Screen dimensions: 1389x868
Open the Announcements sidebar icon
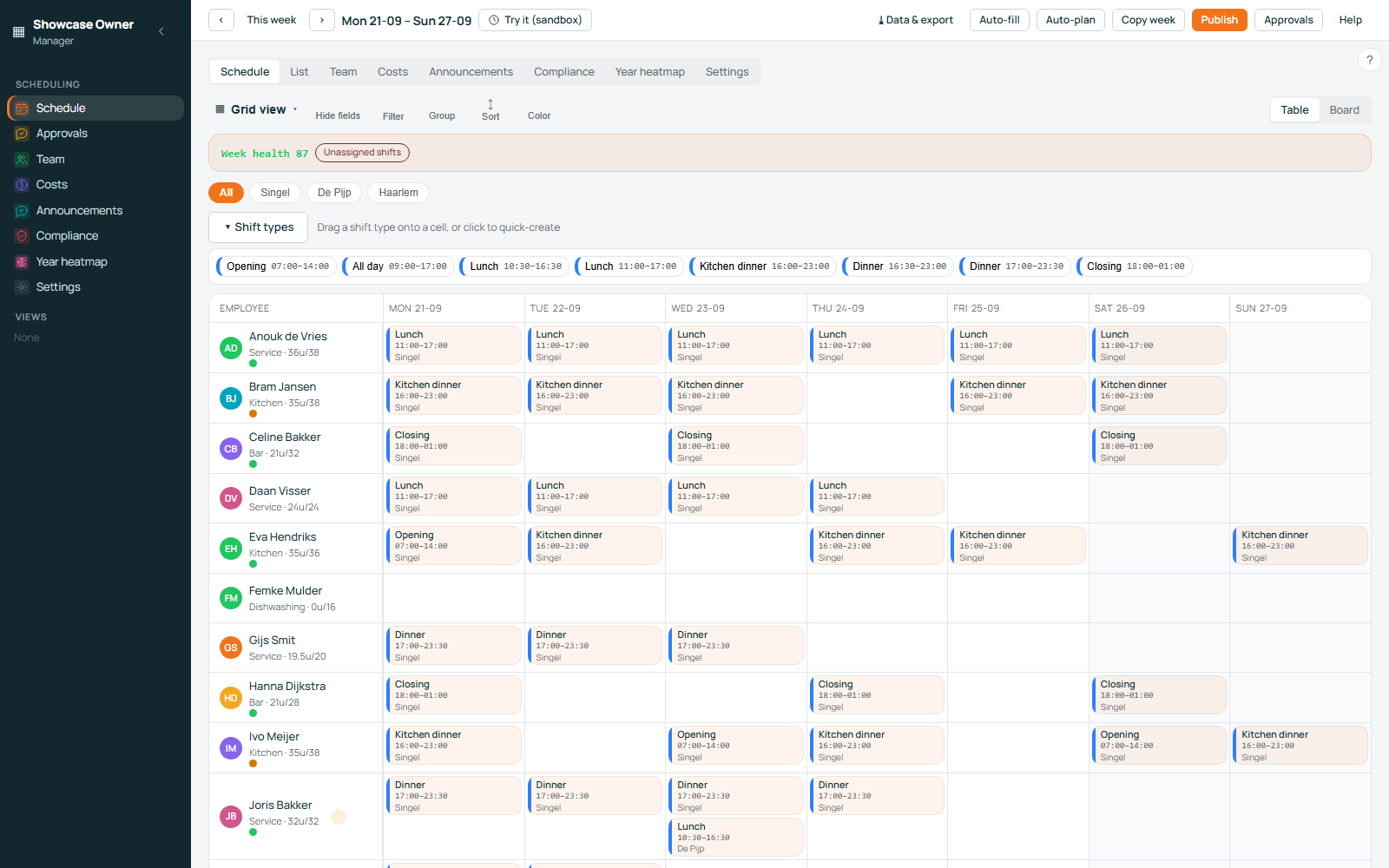[x=22, y=211]
